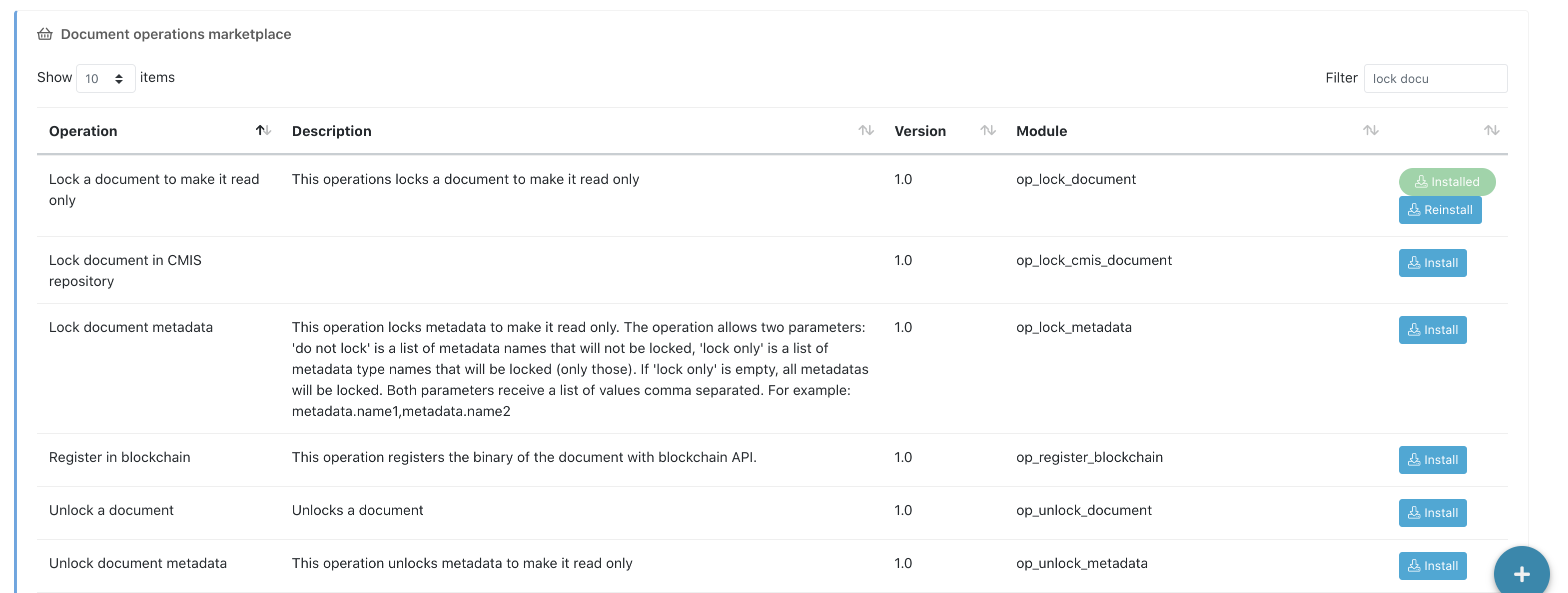Click the install icon for op_lock_metadata
The image size is (1568, 593).
point(1414,329)
